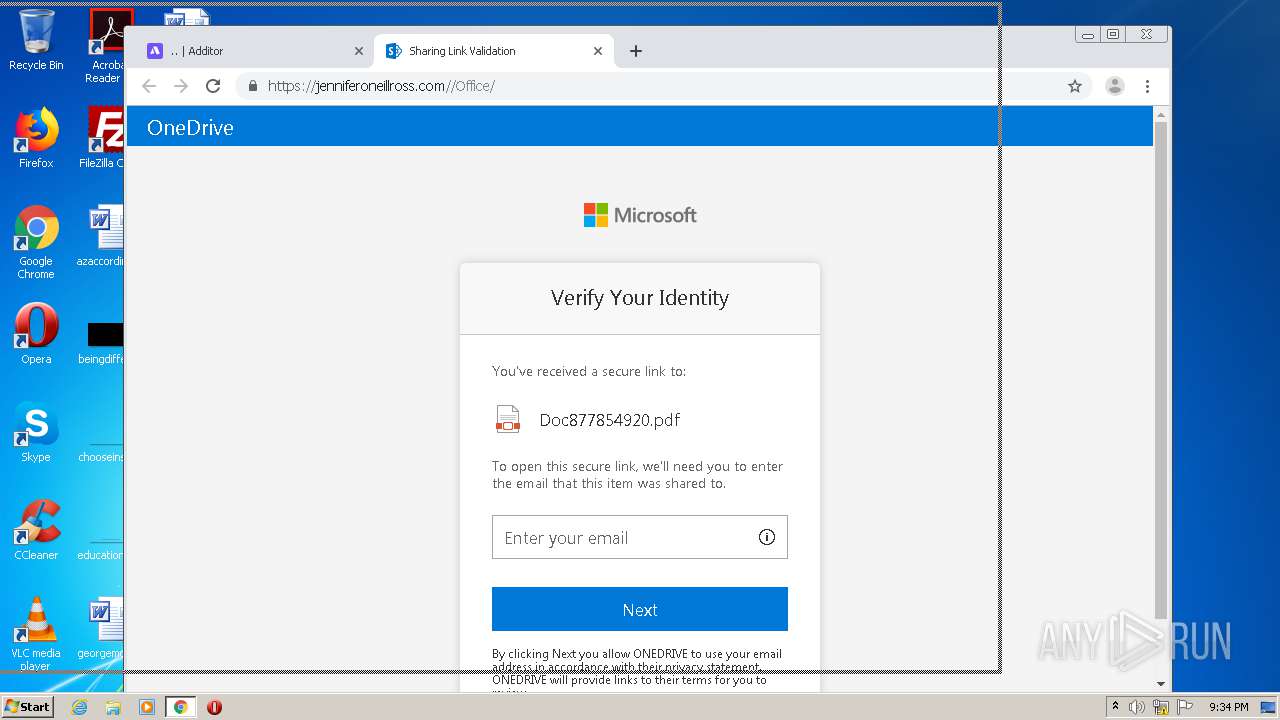Open FileZilla Client desktop shortcut
Screen dimensions: 1280x720
[102, 138]
